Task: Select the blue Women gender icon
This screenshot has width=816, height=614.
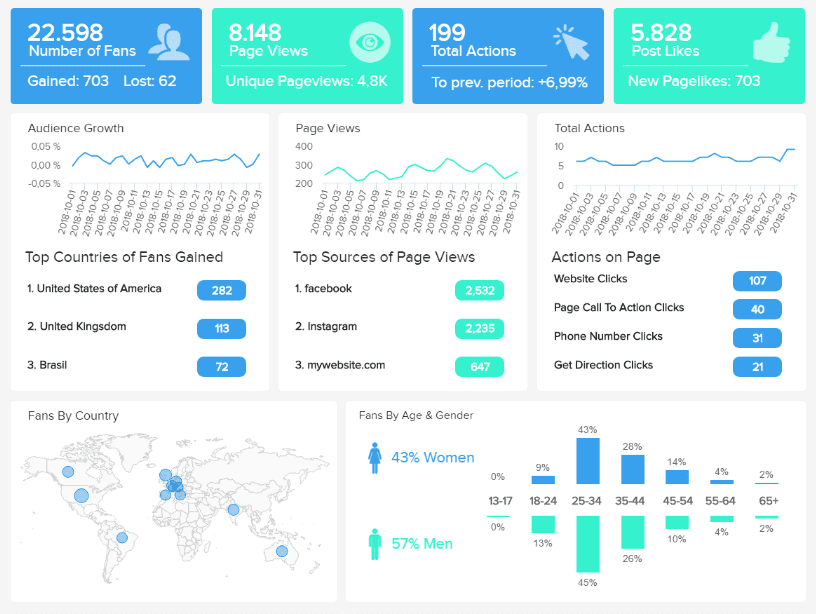Action: [x=375, y=457]
